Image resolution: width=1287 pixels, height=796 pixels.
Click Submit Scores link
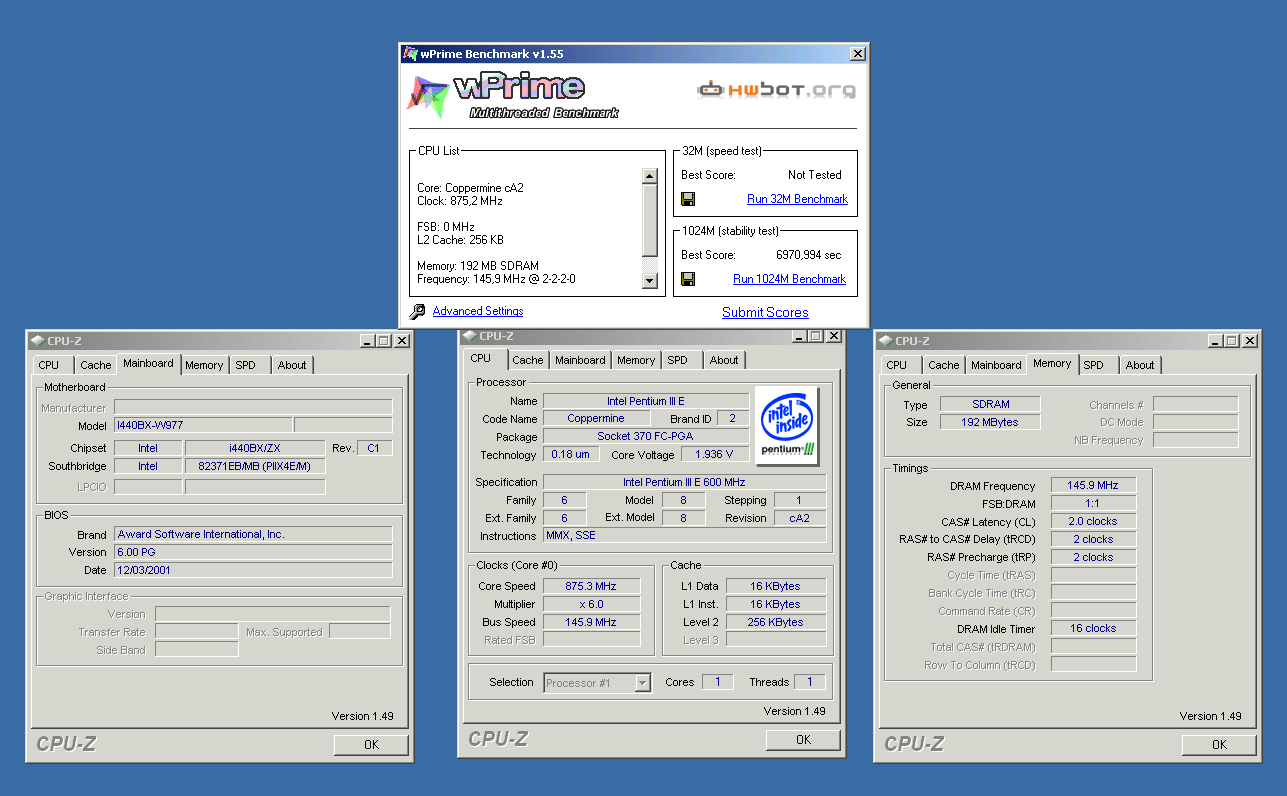pos(765,312)
